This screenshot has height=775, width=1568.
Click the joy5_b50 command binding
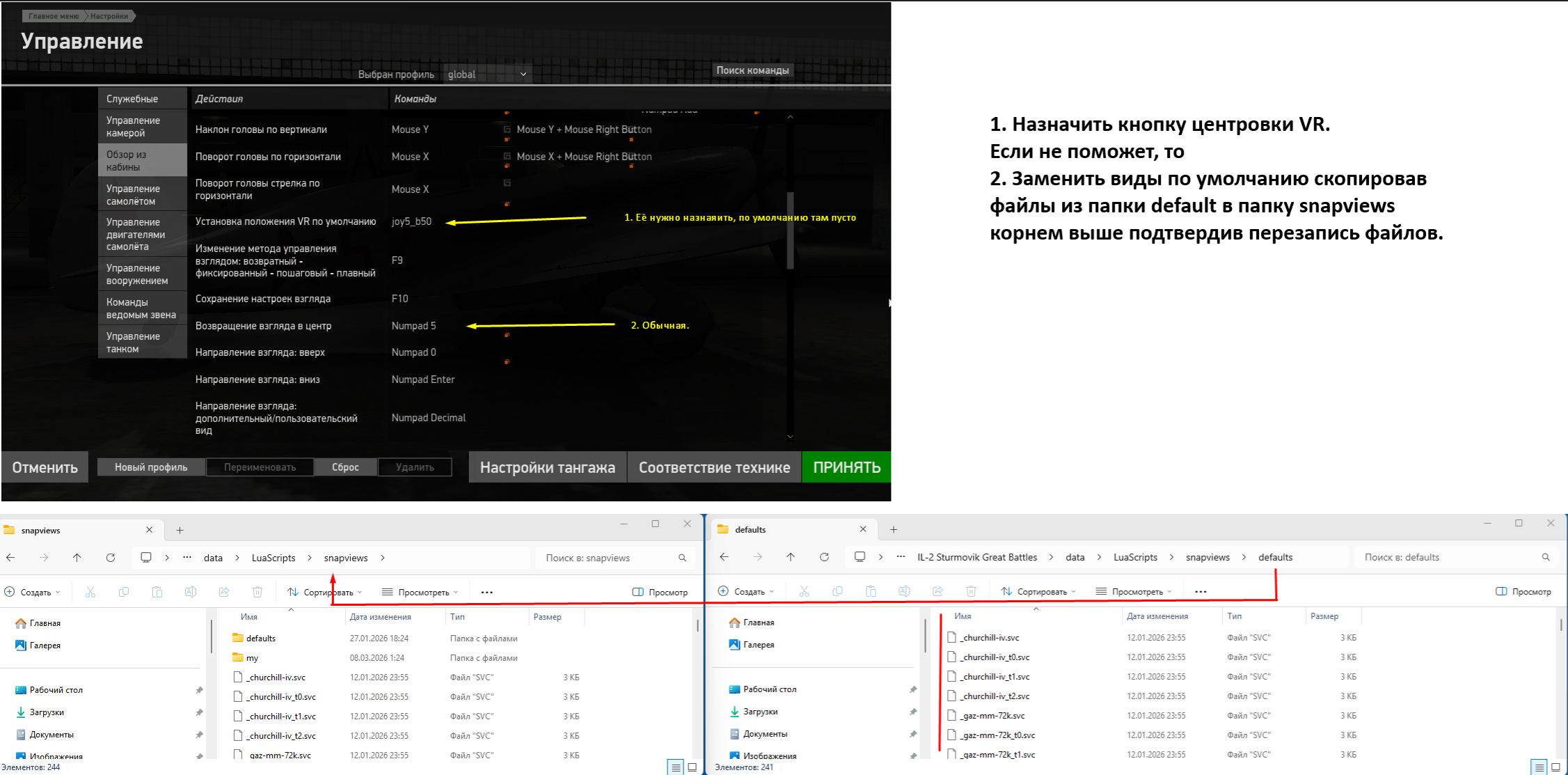[411, 221]
